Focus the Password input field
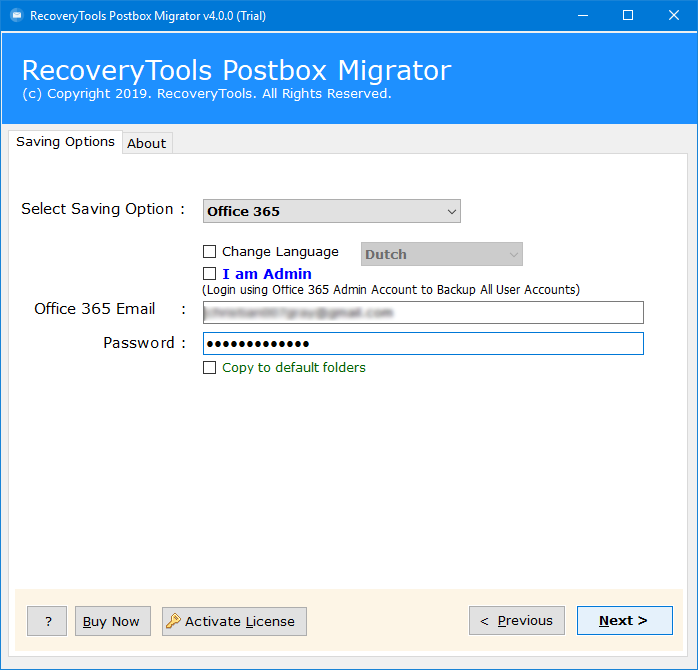The height and width of the screenshot is (670, 698). click(x=423, y=344)
